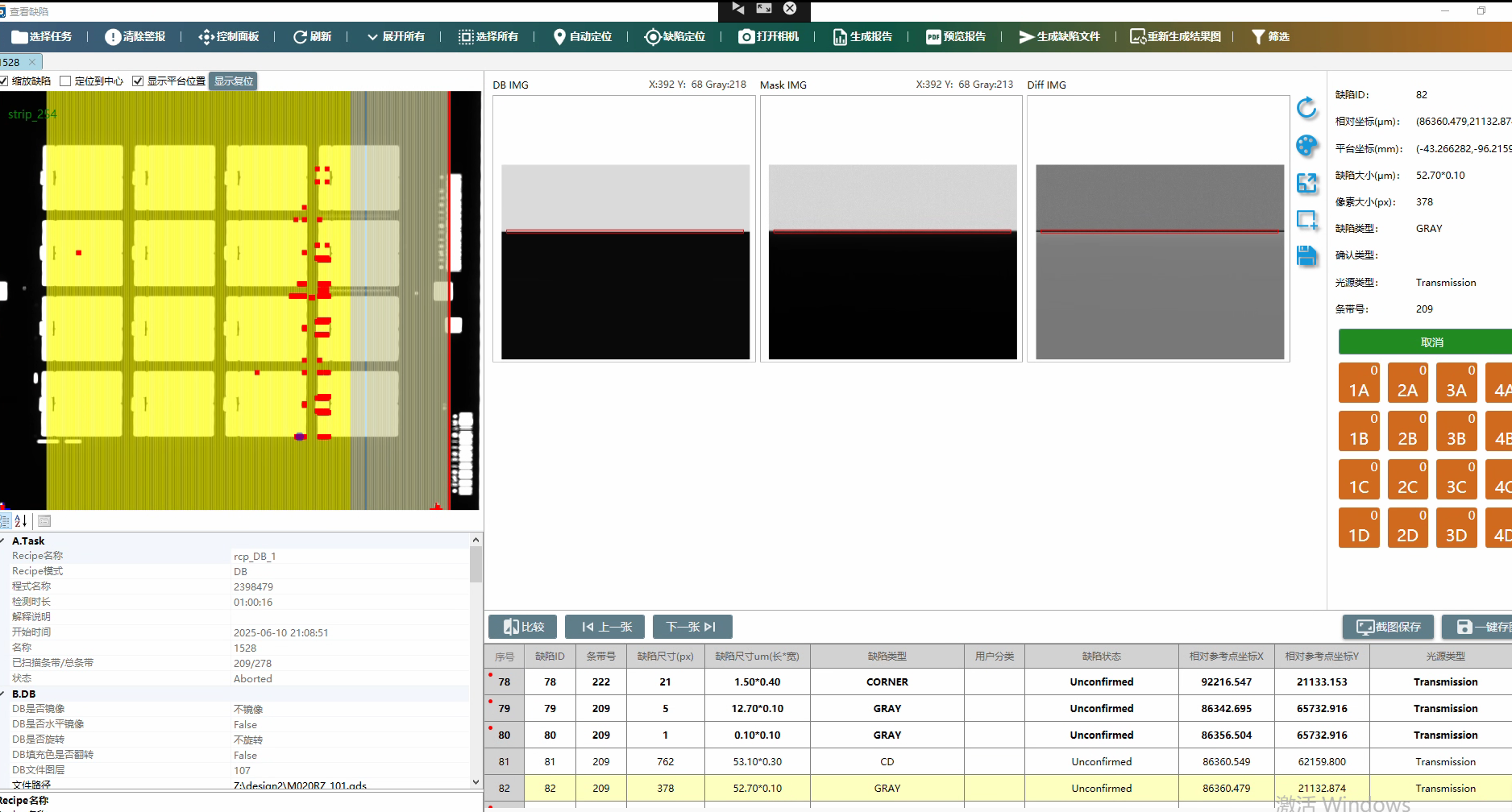Image resolution: width=1512 pixels, height=812 pixels.
Task: Click the Diff IMG image view
Action: click(x=1159, y=229)
